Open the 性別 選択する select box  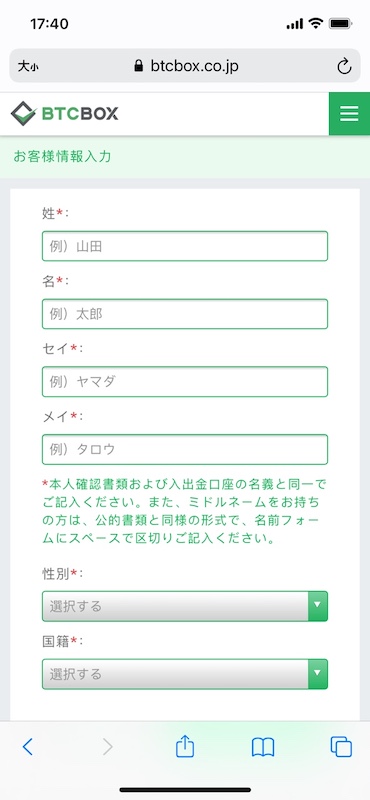pos(185,606)
